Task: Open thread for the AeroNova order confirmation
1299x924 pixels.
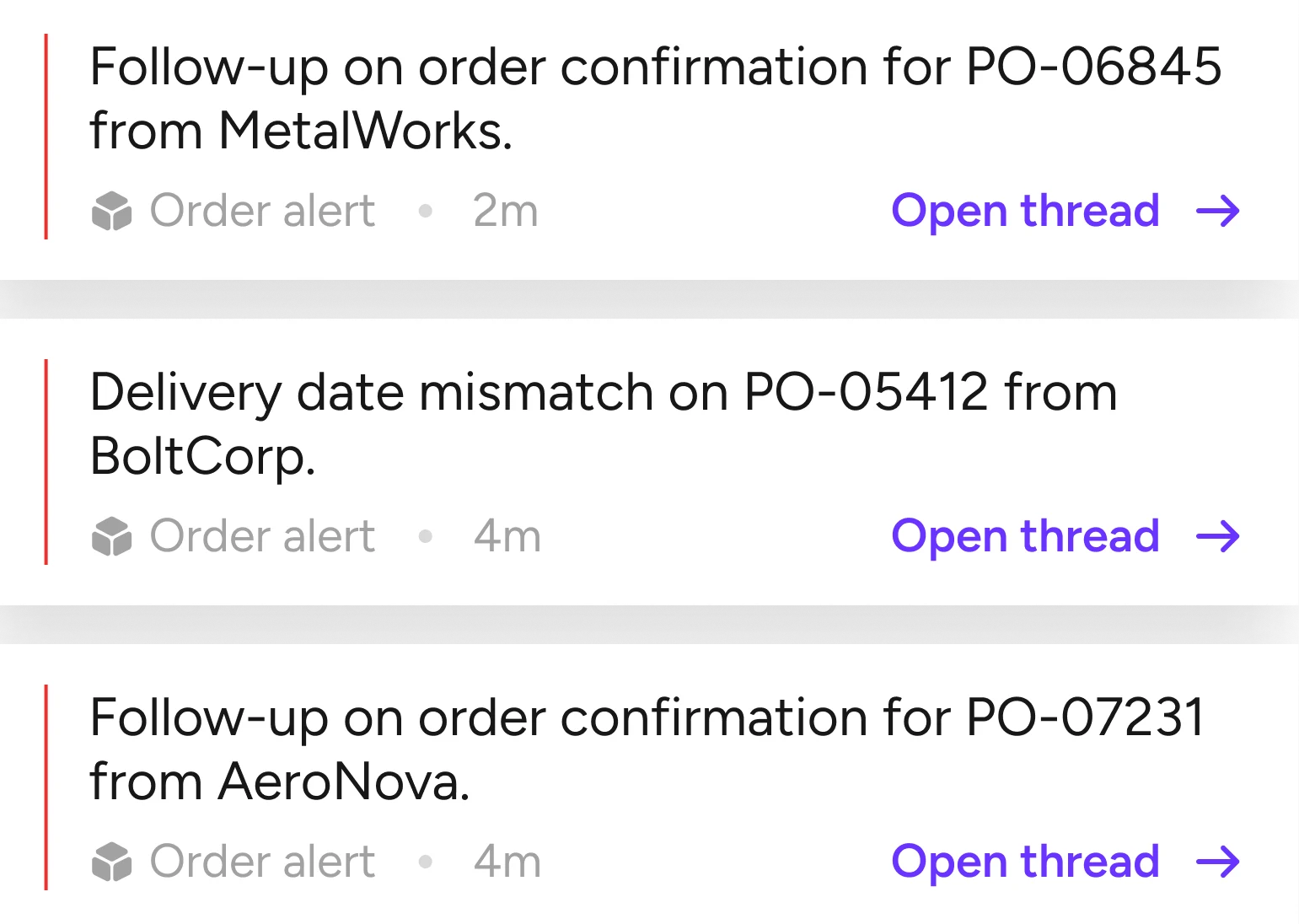Action: click(1025, 862)
